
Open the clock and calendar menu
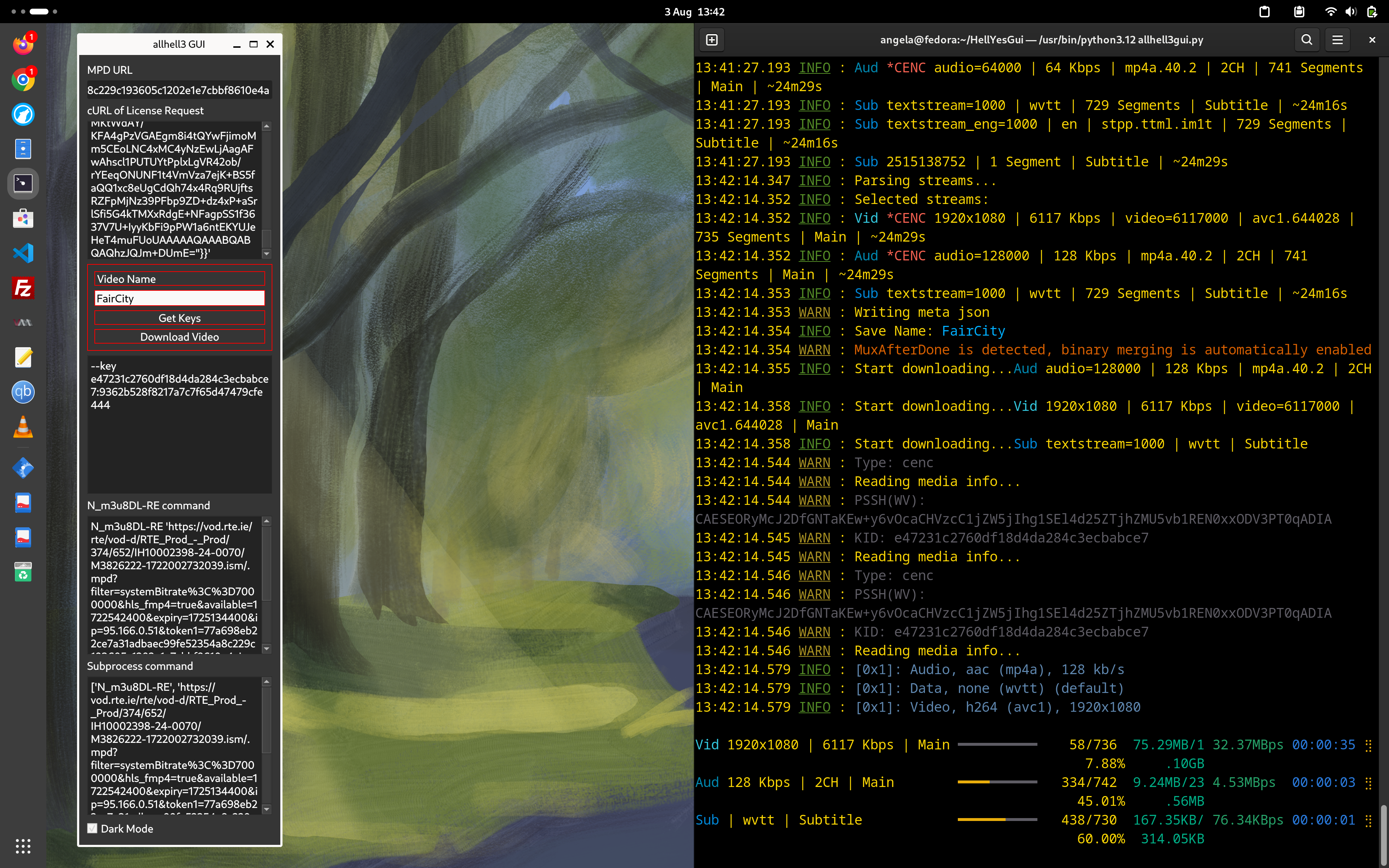point(694,12)
